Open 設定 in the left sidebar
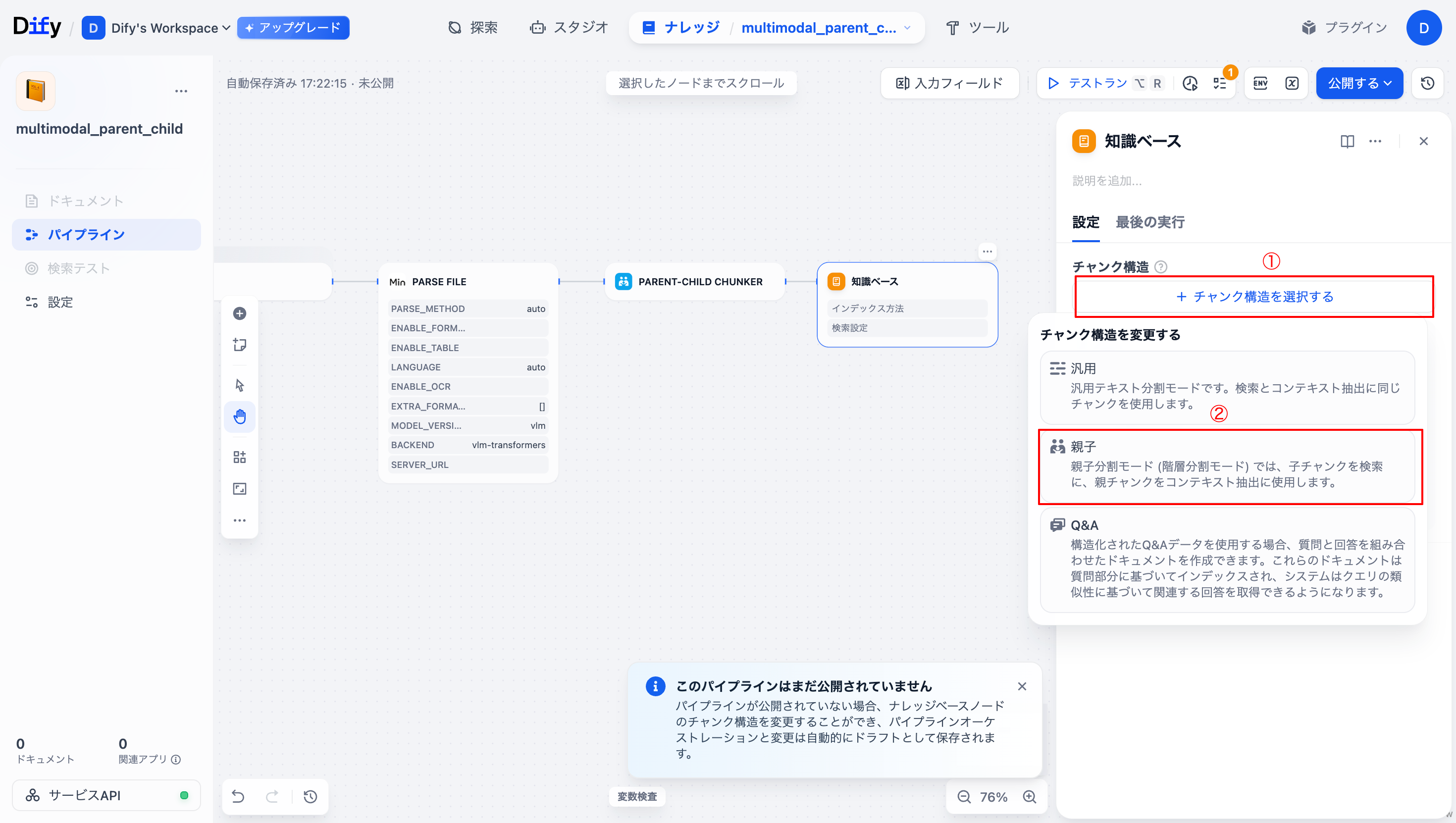1456x823 pixels. pos(60,302)
